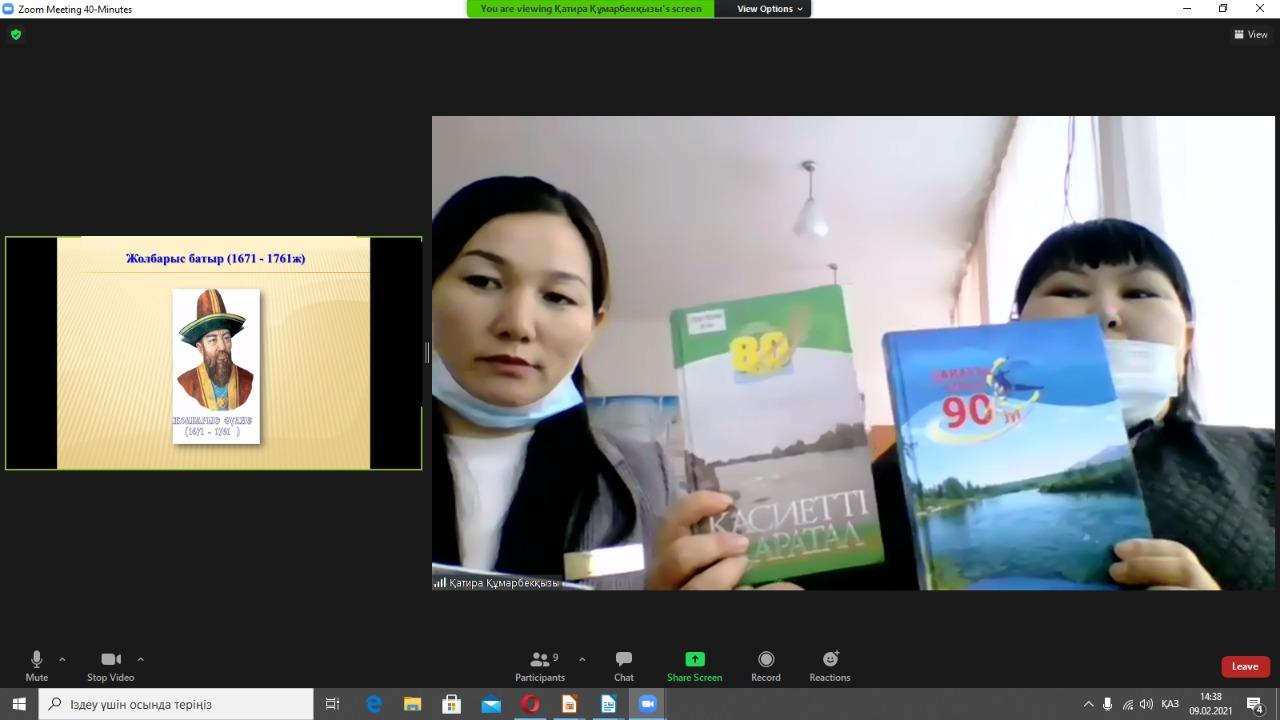Open Opera browser in the taskbar
Image resolution: width=1280 pixels, height=720 pixels.
click(530, 704)
